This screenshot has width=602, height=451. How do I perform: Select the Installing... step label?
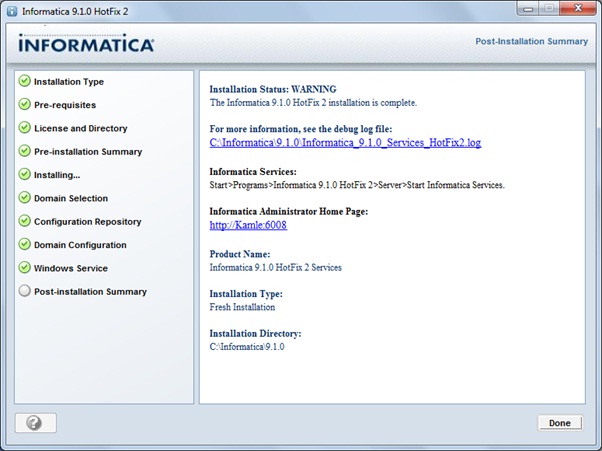[57, 175]
